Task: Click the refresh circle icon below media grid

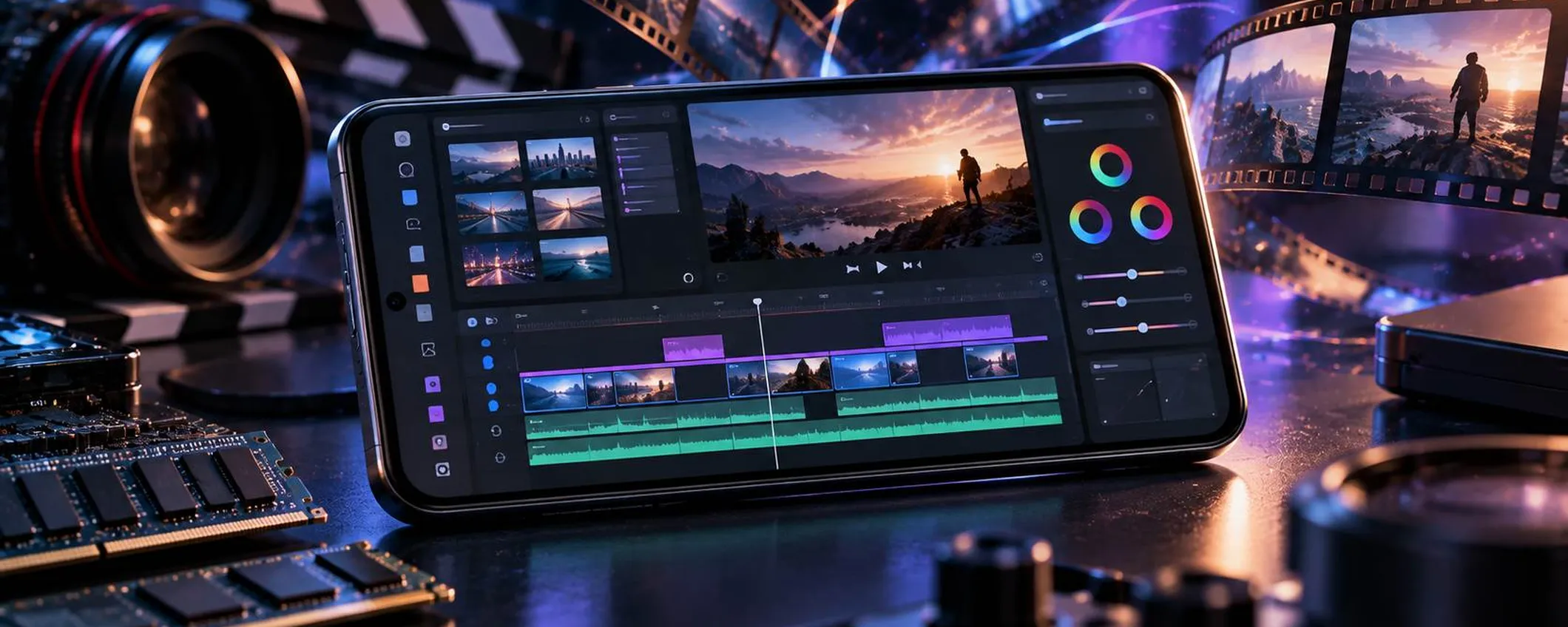Action: tap(688, 278)
